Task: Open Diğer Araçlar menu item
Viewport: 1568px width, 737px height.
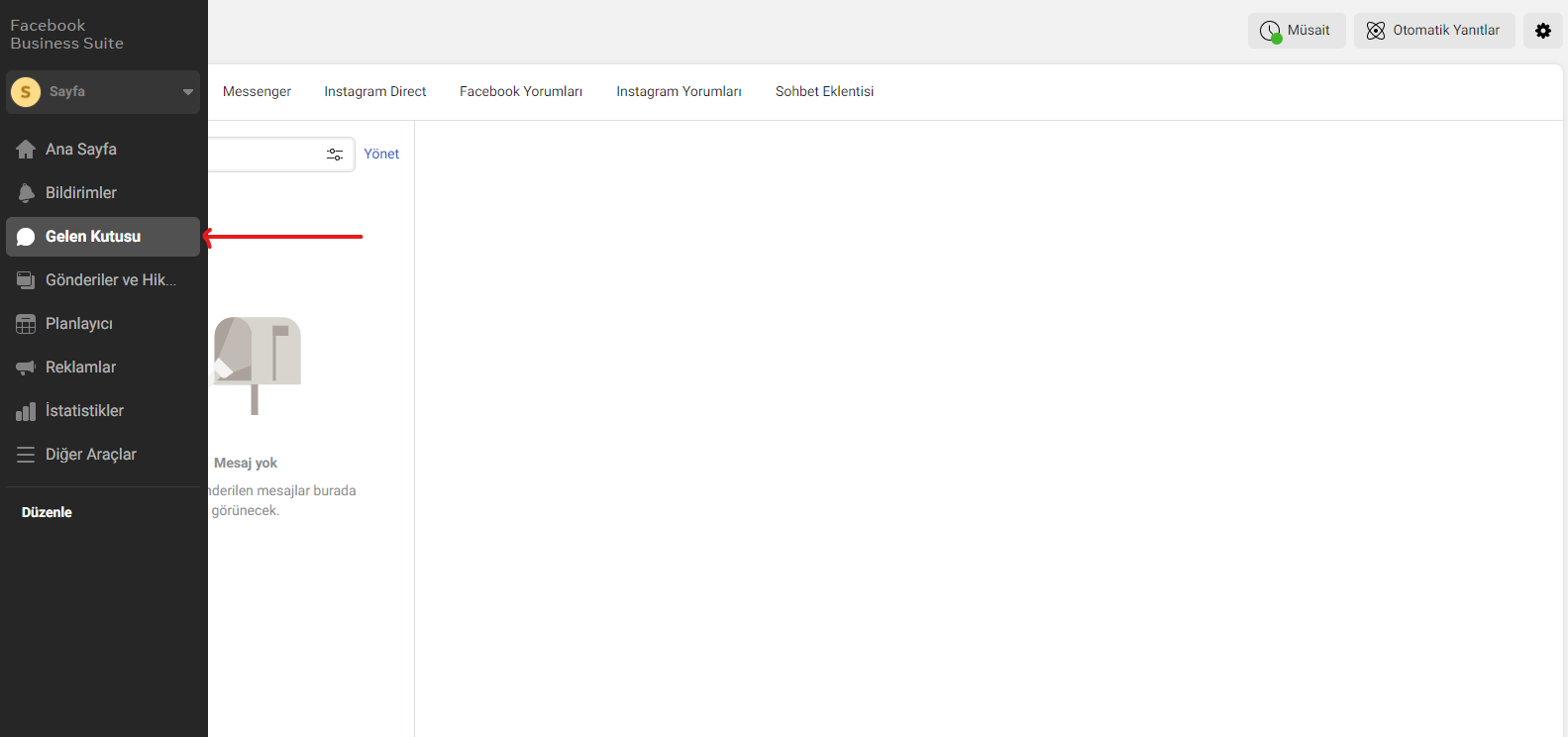Action: click(x=103, y=455)
